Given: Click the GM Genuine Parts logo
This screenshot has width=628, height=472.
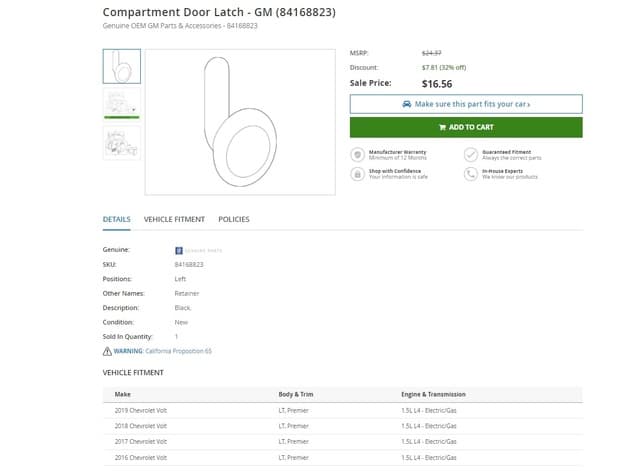Looking at the screenshot, I should [198, 250].
